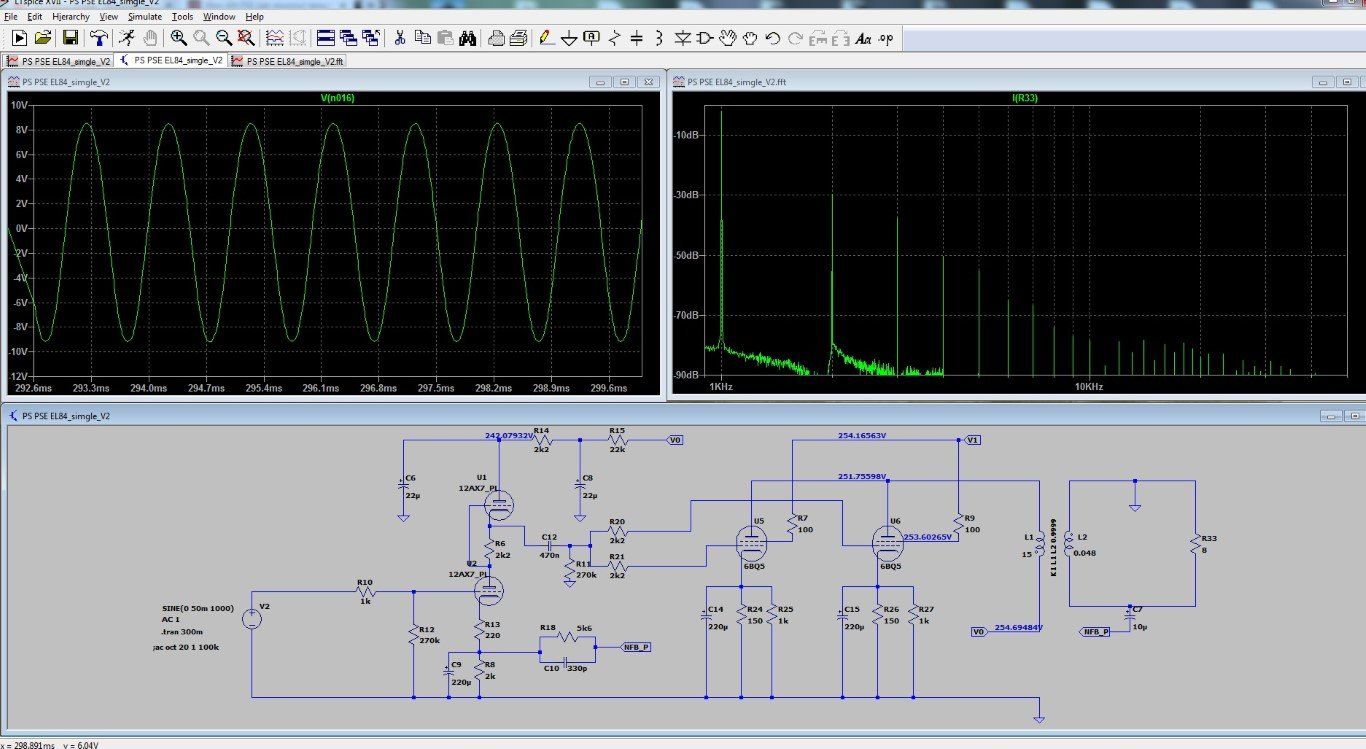Open the Edit menu
1366x749 pixels.
36,17
